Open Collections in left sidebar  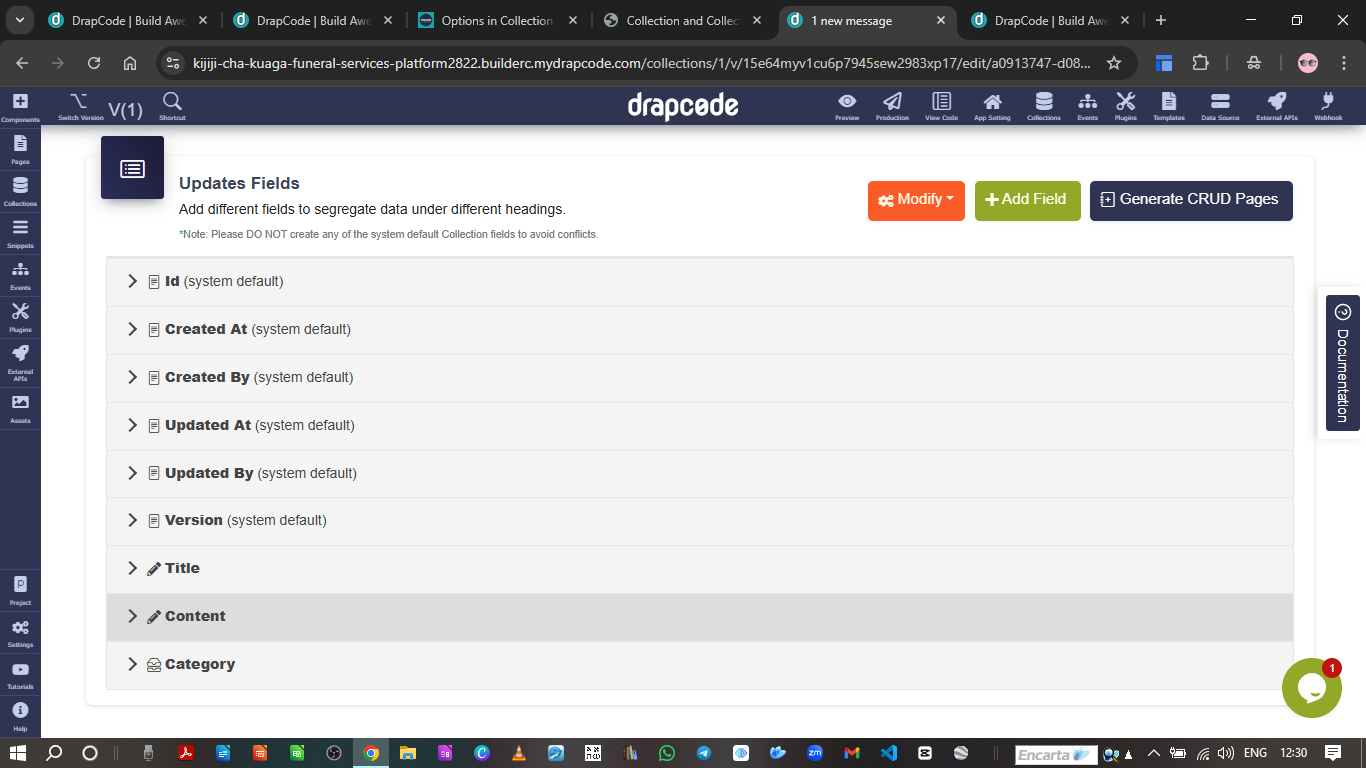pos(20,191)
